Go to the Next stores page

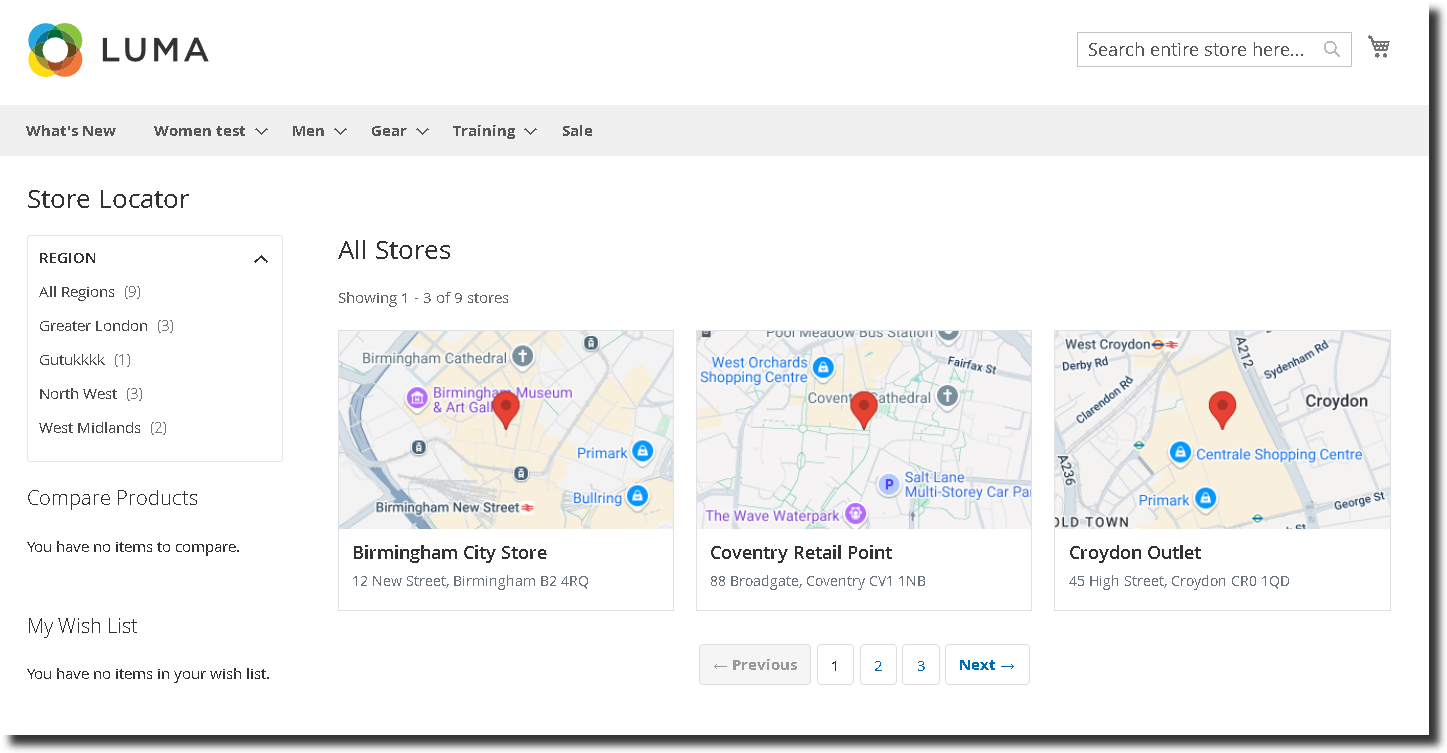point(986,665)
